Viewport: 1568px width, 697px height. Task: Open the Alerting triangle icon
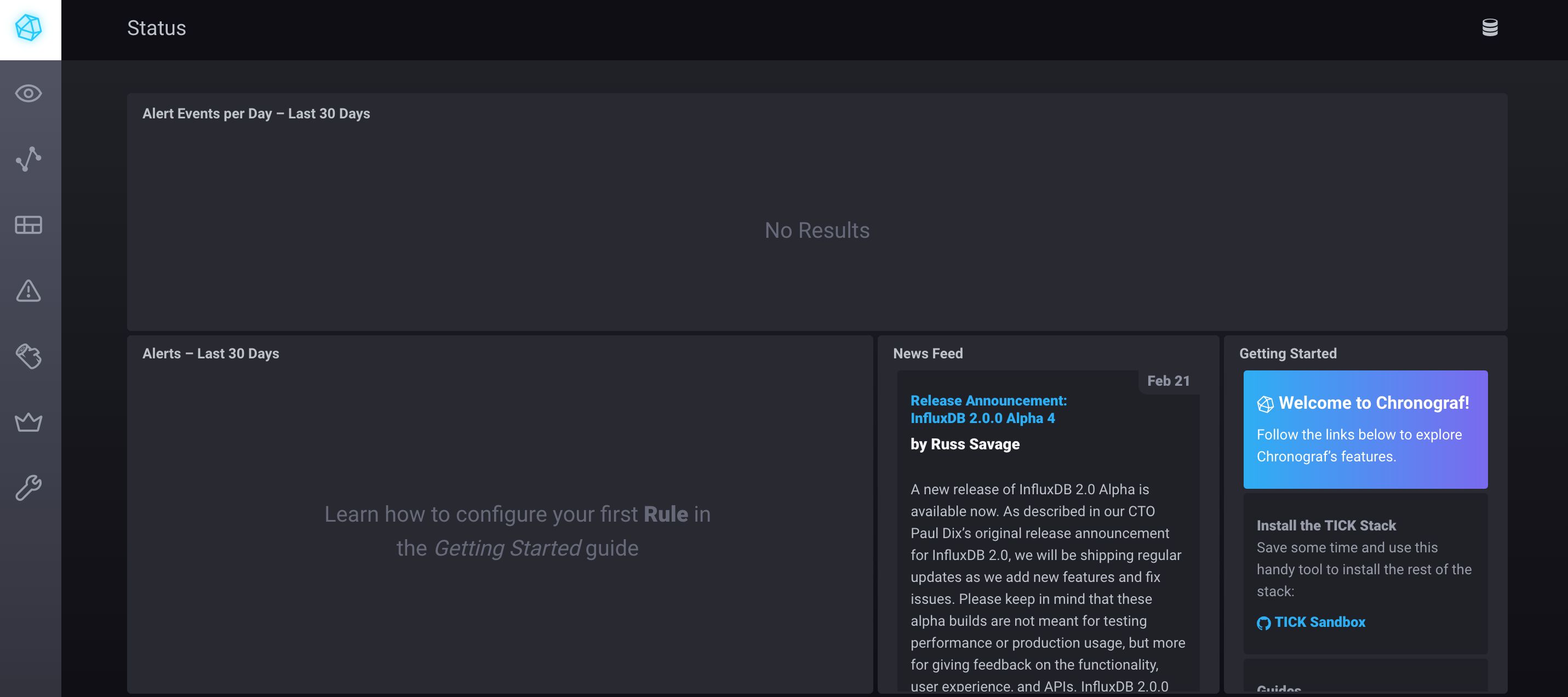click(x=28, y=290)
